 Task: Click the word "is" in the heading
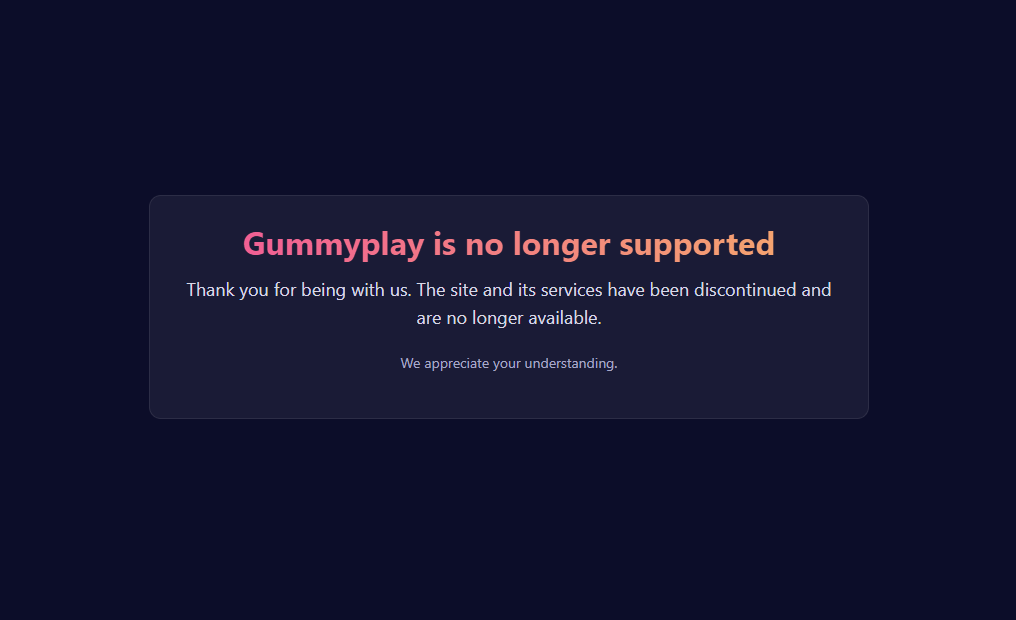pyautogui.click(x=444, y=245)
